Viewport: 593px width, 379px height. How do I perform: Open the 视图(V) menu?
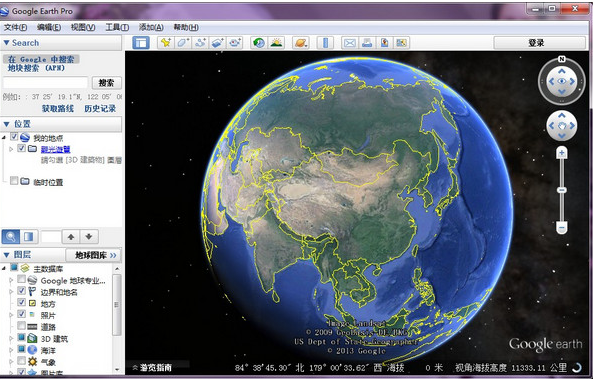[83, 27]
